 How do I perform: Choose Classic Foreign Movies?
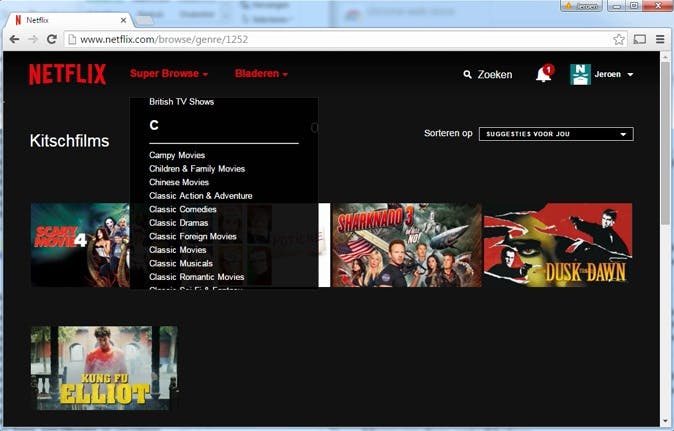point(193,236)
